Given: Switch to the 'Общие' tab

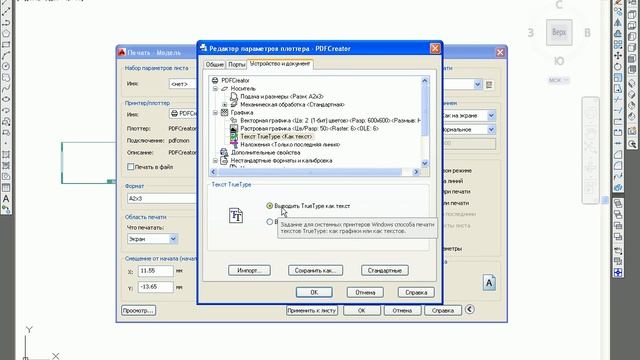Looking at the screenshot, I should 214,64.
